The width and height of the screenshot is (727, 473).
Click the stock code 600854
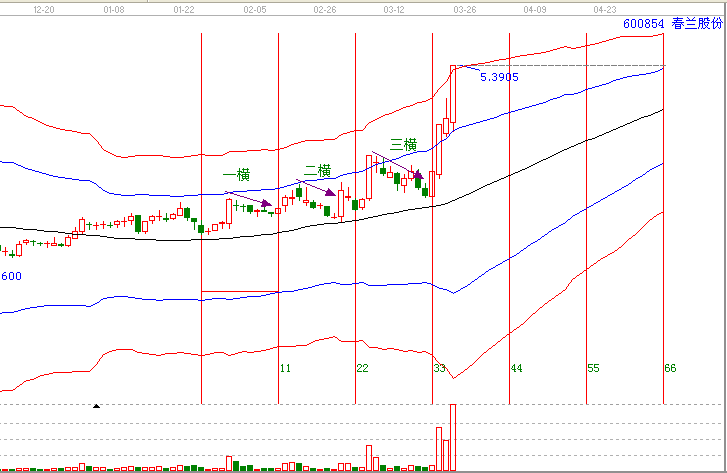click(642, 22)
